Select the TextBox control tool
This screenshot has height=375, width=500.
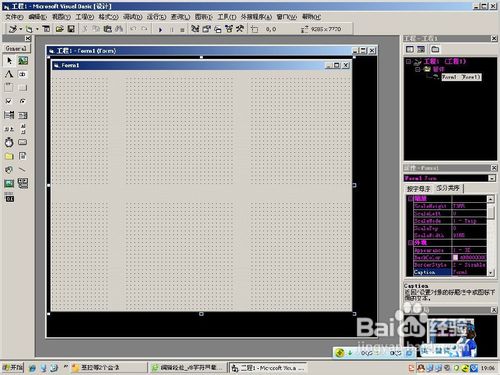23,74
